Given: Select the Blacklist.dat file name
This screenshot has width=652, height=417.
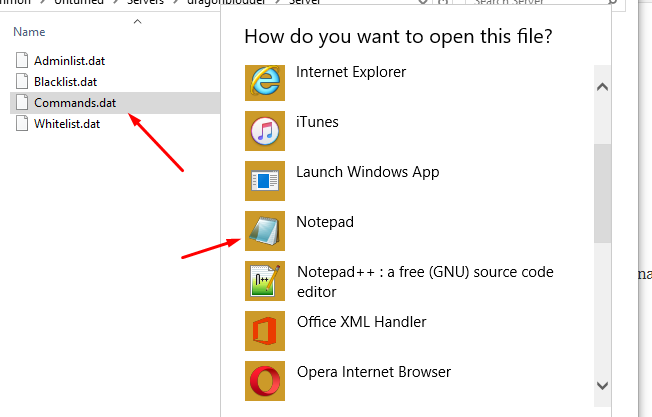Looking at the screenshot, I should [65, 82].
